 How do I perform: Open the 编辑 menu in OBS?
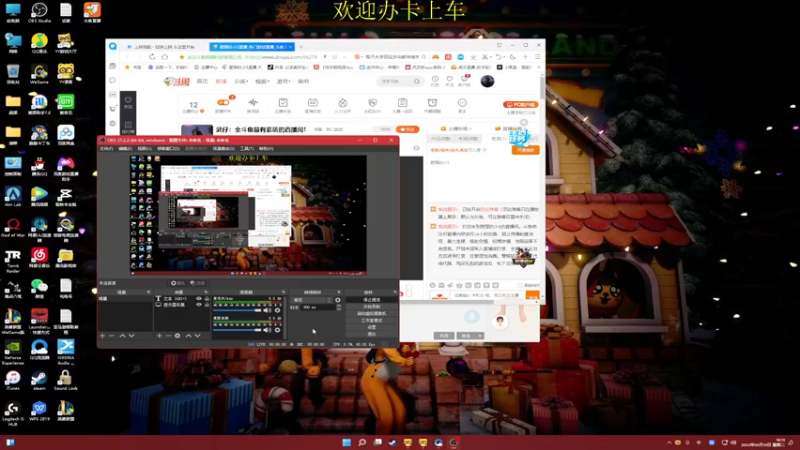pyautogui.click(x=125, y=148)
